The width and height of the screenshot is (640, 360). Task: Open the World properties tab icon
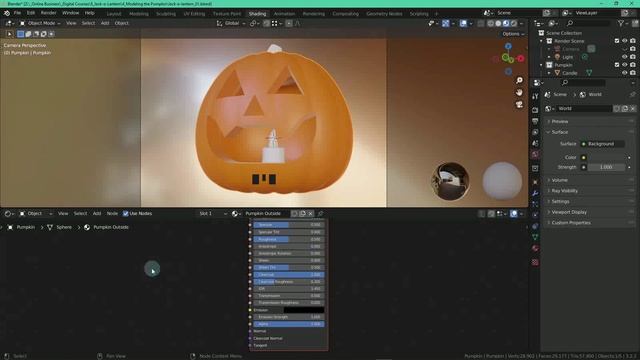click(535, 154)
